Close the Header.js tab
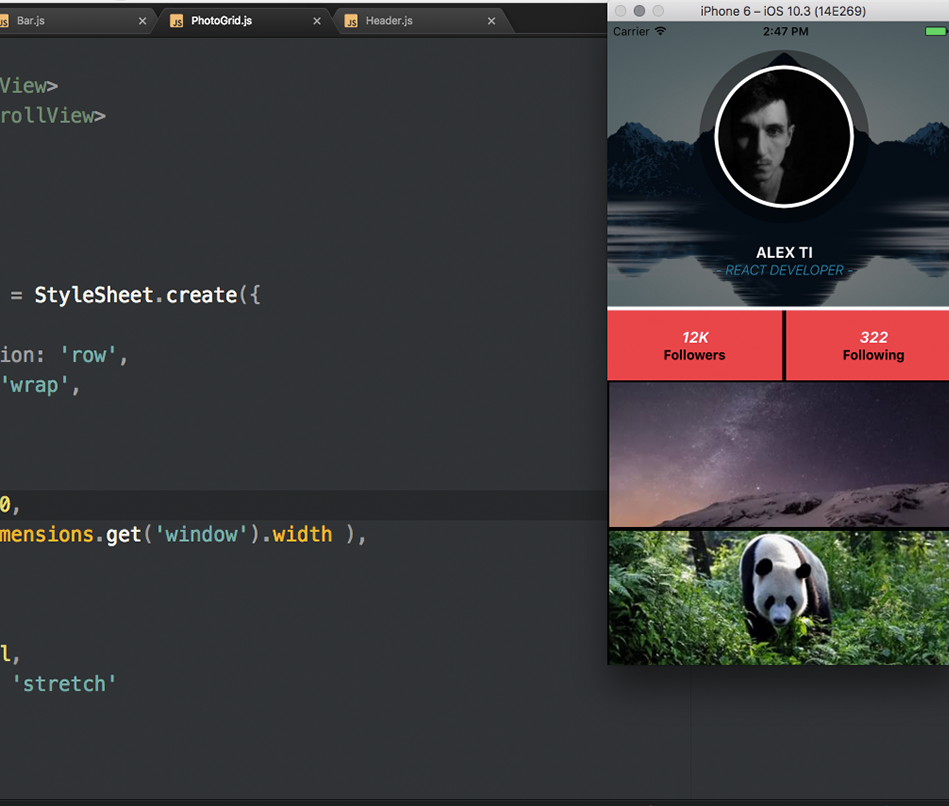Screen dimensions: 949x806 pyautogui.click(x=491, y=21)
